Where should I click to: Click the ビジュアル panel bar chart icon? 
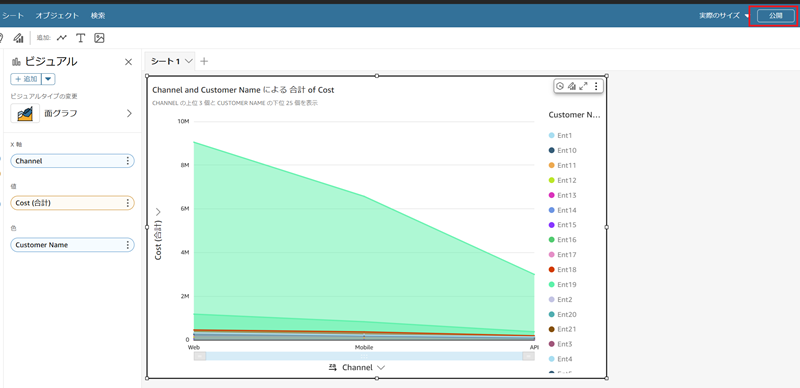click(16, 62)
